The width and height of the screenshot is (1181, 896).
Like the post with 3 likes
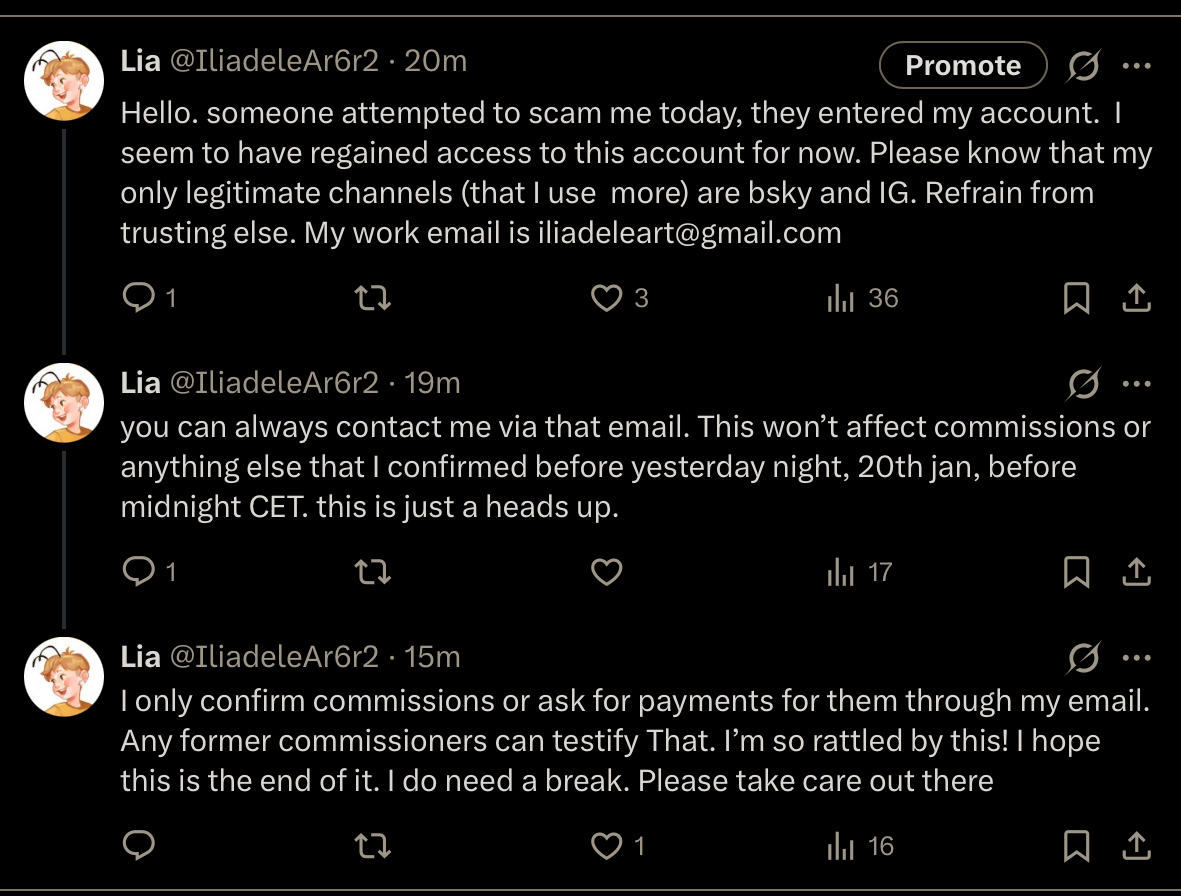pyautogui.click(x=607, y=298)
